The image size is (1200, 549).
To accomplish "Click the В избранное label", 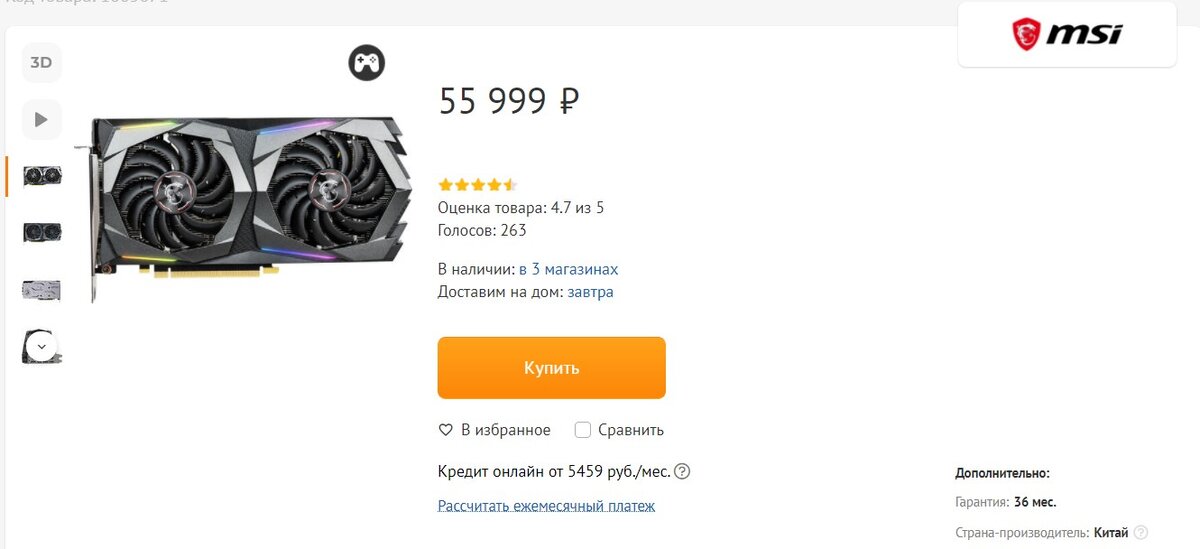I will [x=505, y=430].
